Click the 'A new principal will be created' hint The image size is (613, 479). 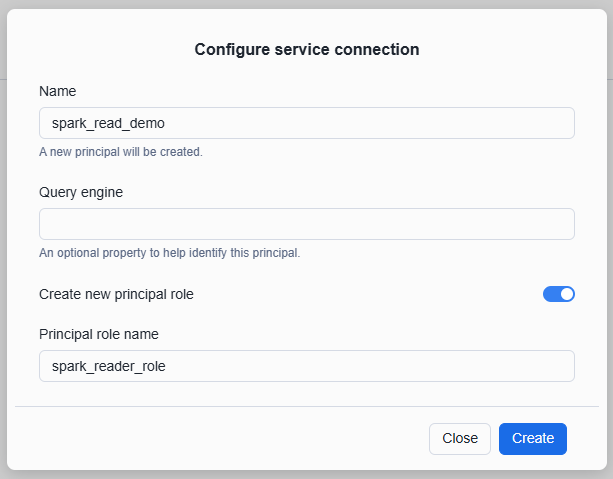pos(120,152)
